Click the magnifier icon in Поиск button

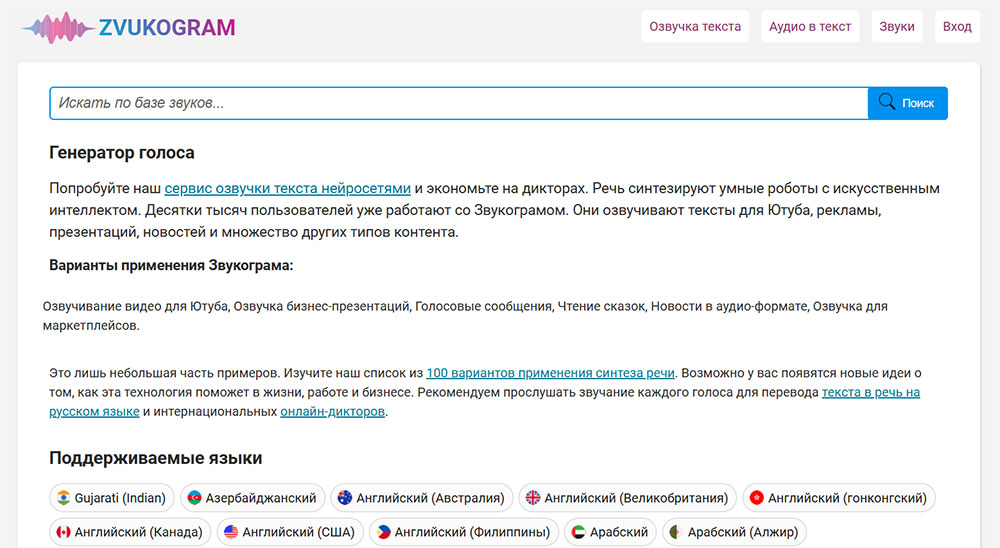[x=886, y=102]
